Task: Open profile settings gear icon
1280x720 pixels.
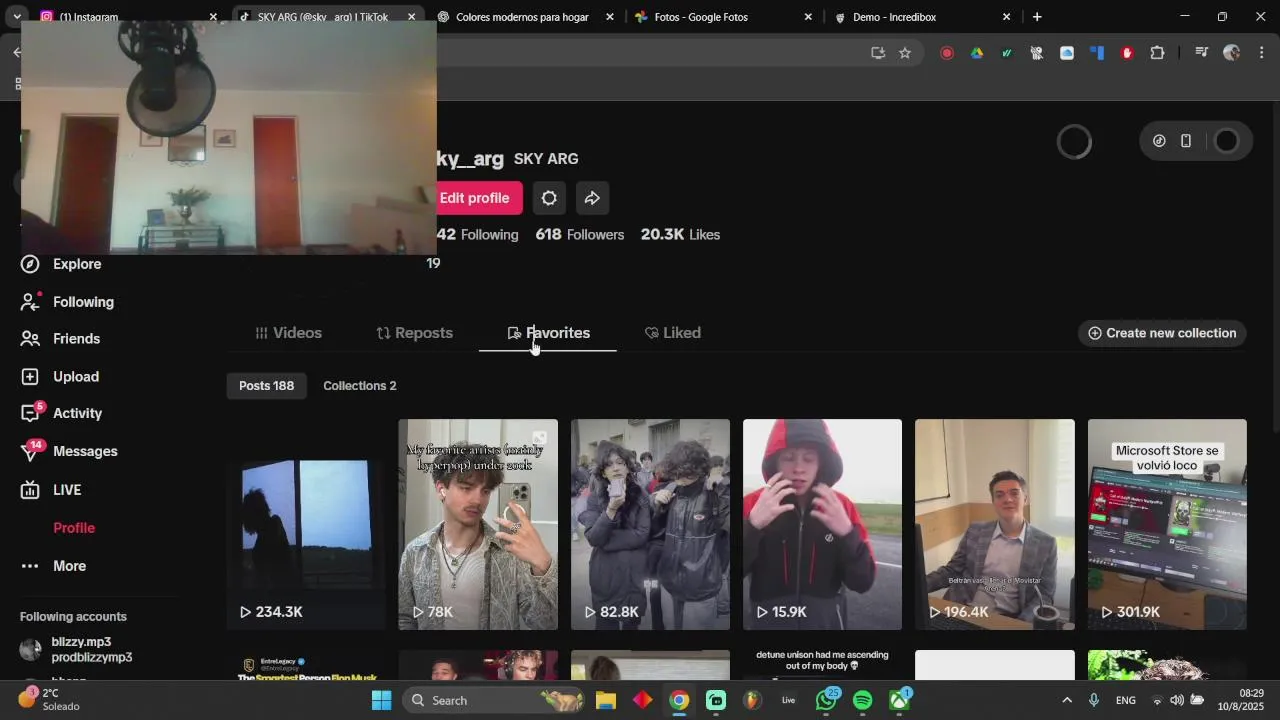Action: pyautogui.click(x=549, y=198)
